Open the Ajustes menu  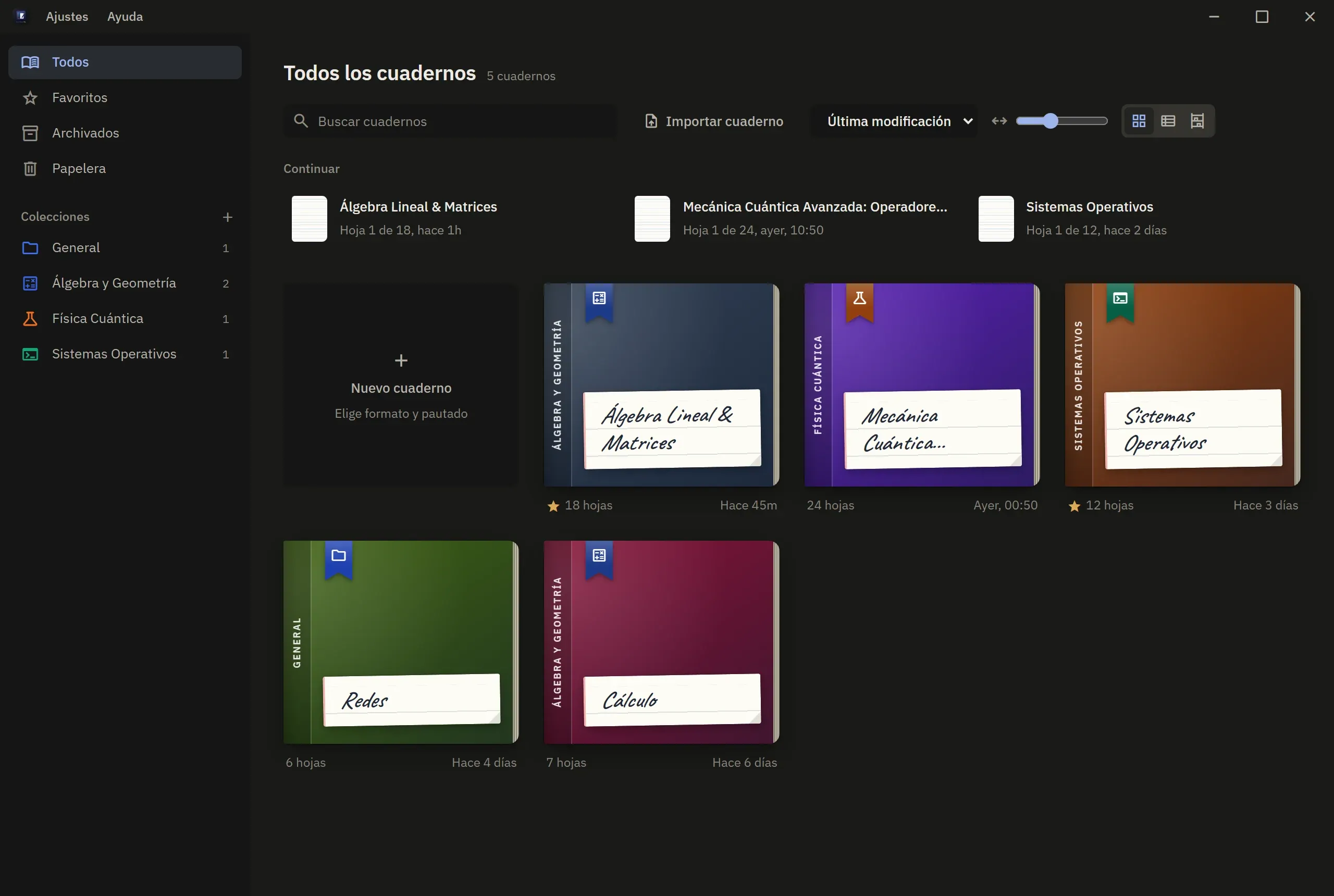click(x=67, y=17)
